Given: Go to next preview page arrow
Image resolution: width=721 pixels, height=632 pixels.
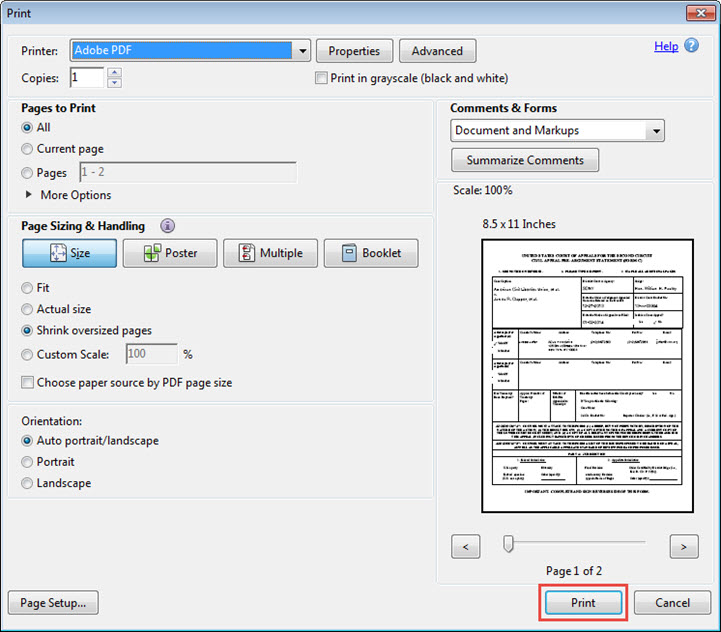Looking at the screenshot, I should [683, 546].
